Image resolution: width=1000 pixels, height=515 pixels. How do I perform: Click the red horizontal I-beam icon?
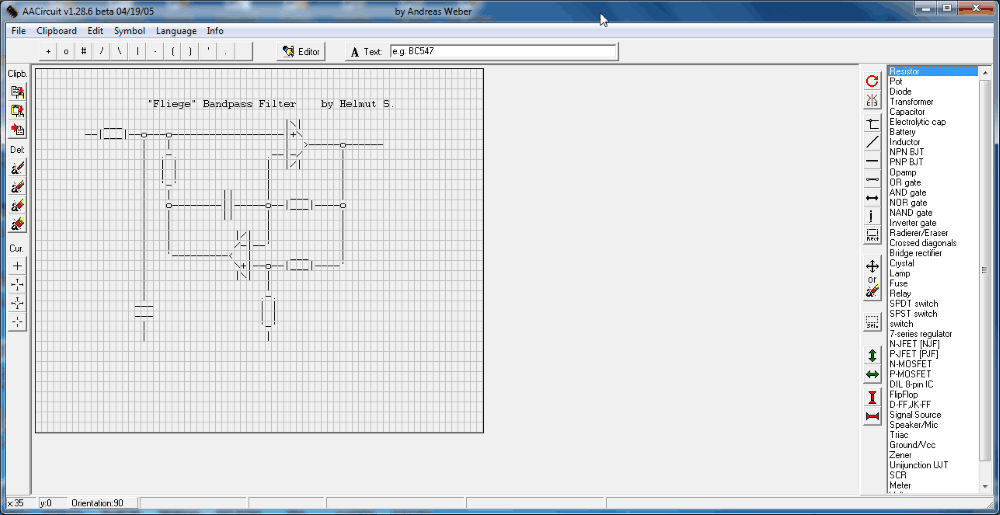coord(872,416)
